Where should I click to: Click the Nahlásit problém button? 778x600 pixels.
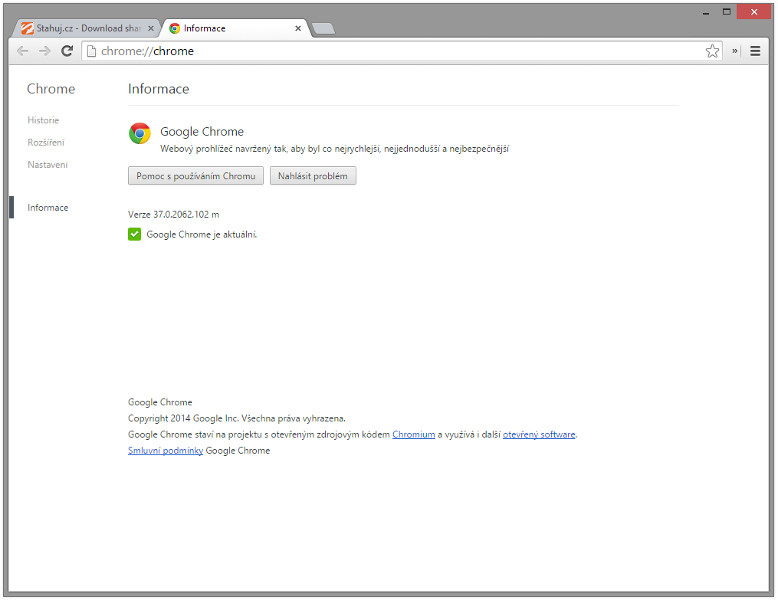[x=313, y=176]
